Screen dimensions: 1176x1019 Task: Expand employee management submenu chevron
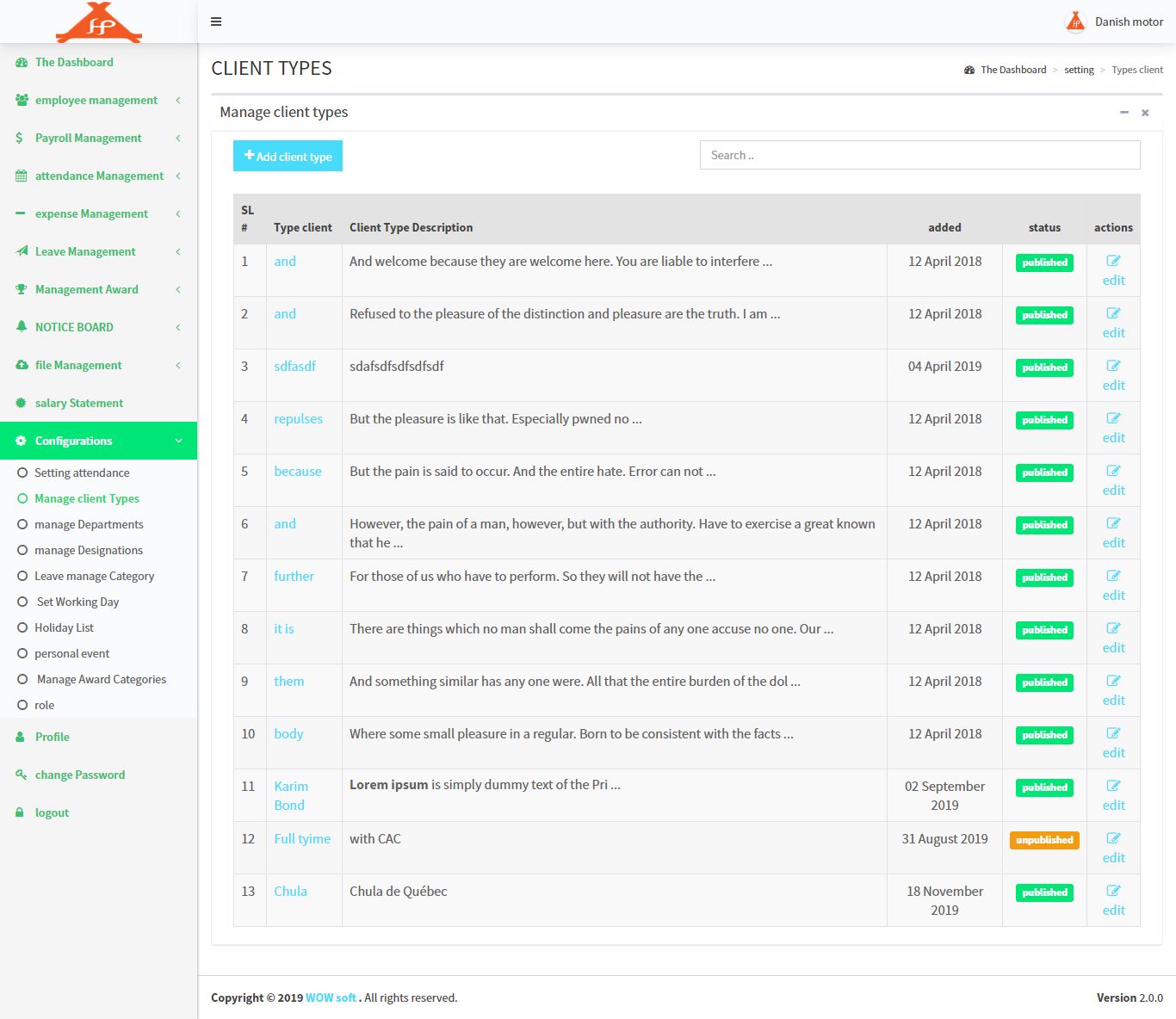[178, 100]
